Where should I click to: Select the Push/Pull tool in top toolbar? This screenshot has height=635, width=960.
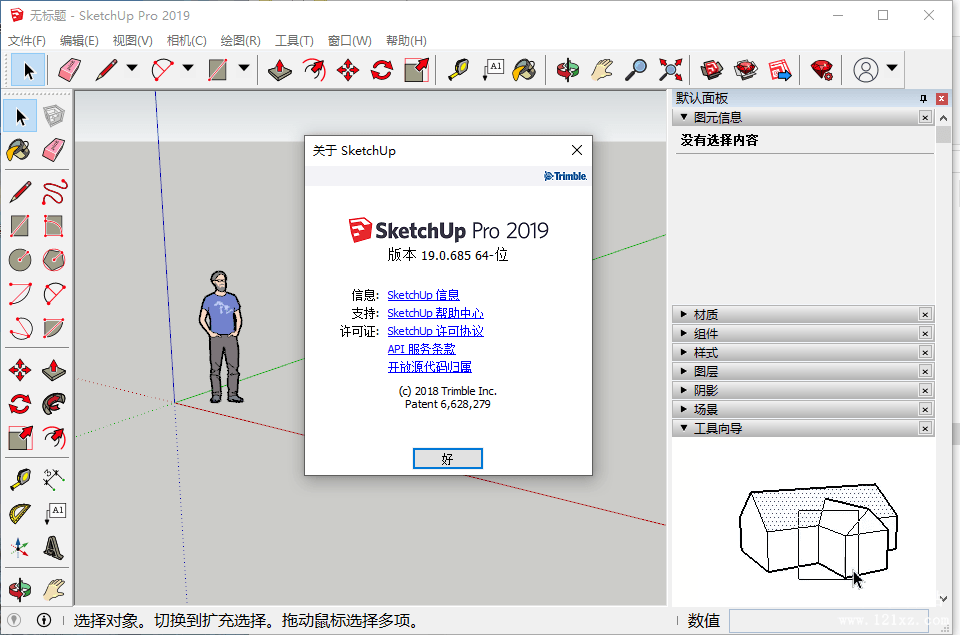click(x=280, y=70)
